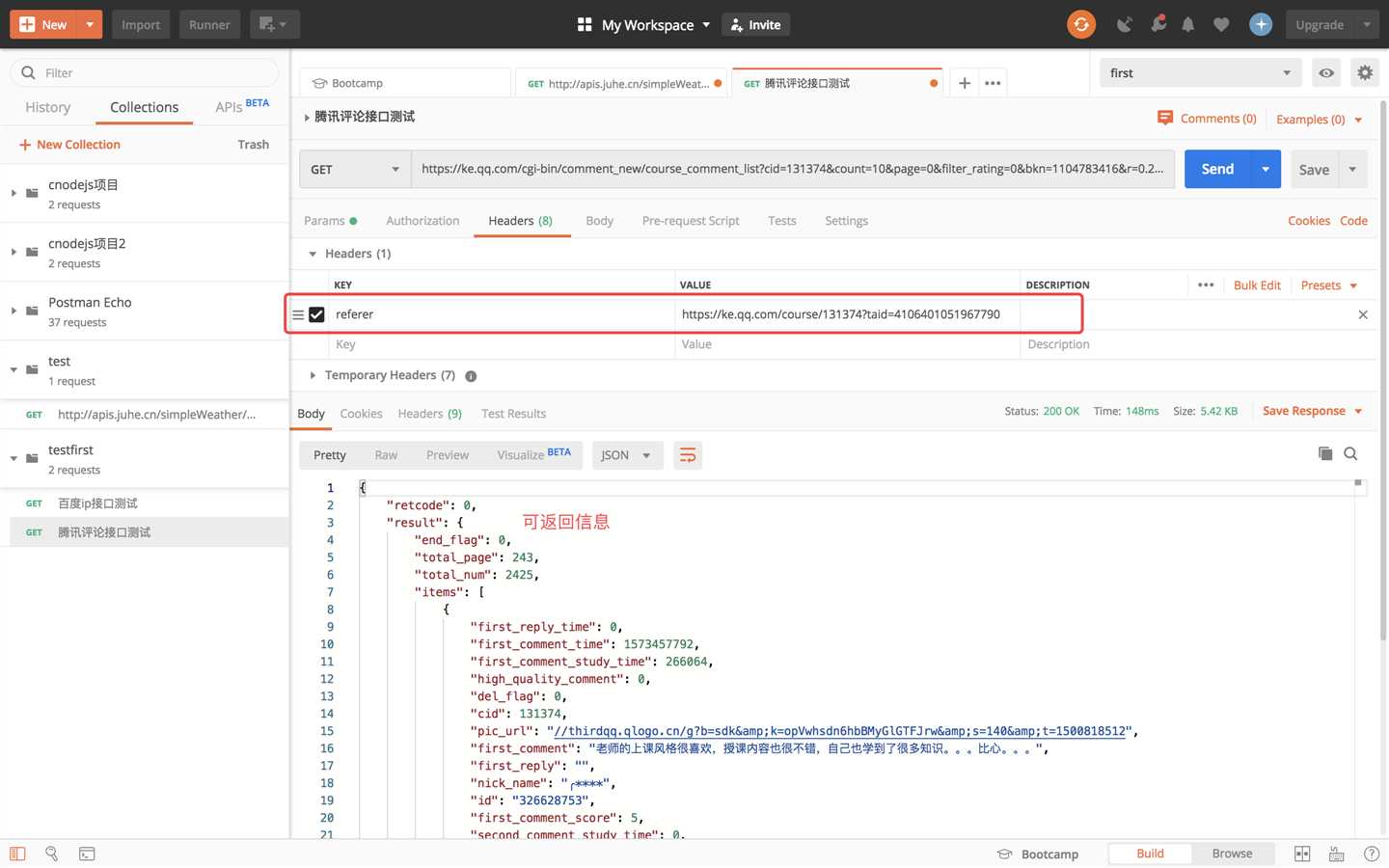Expand the Postman Echo collection
Viewport: 1389px width, 868px height.
click(x=14, y=311)
